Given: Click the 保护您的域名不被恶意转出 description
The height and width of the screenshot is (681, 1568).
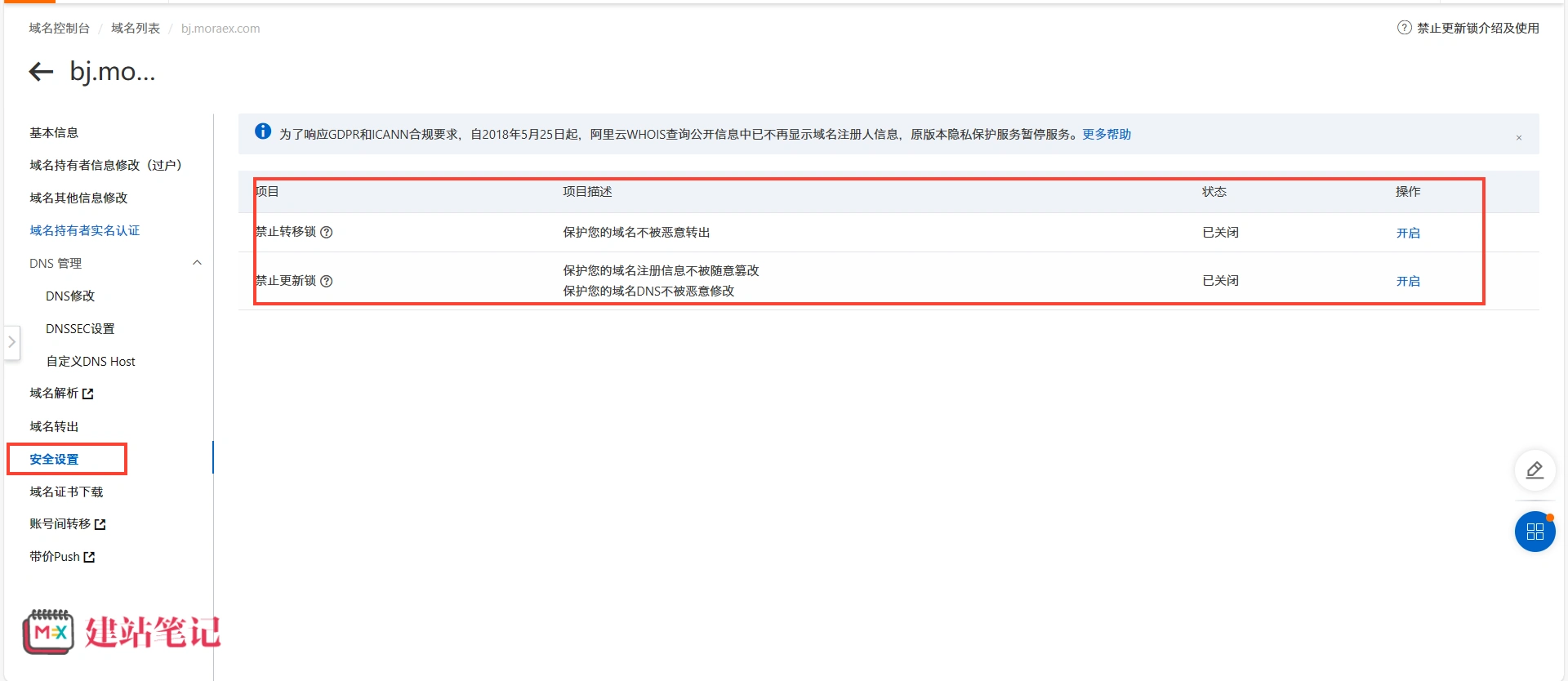Looking at the screenshot, I should [x=636, y=233].
